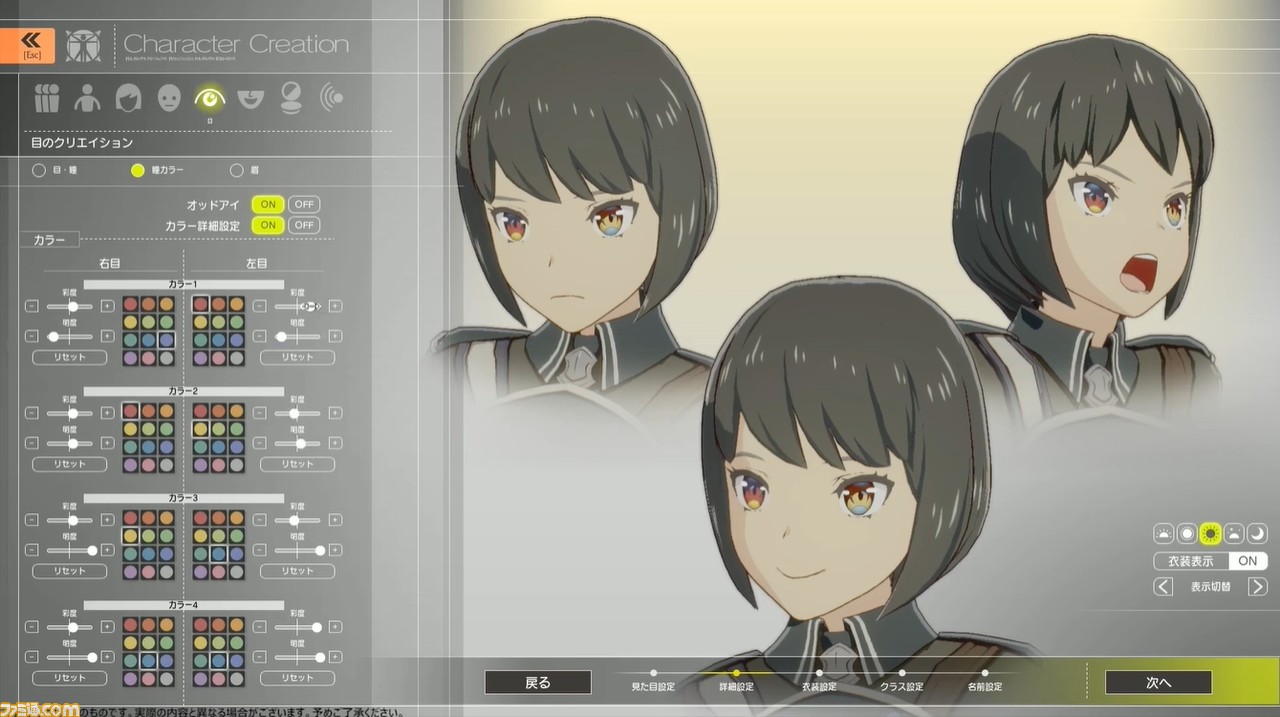Increase left eye カラー1 明度 with plus
The height and width of the screenshot is (717, 1280).
tap(335, 337)
